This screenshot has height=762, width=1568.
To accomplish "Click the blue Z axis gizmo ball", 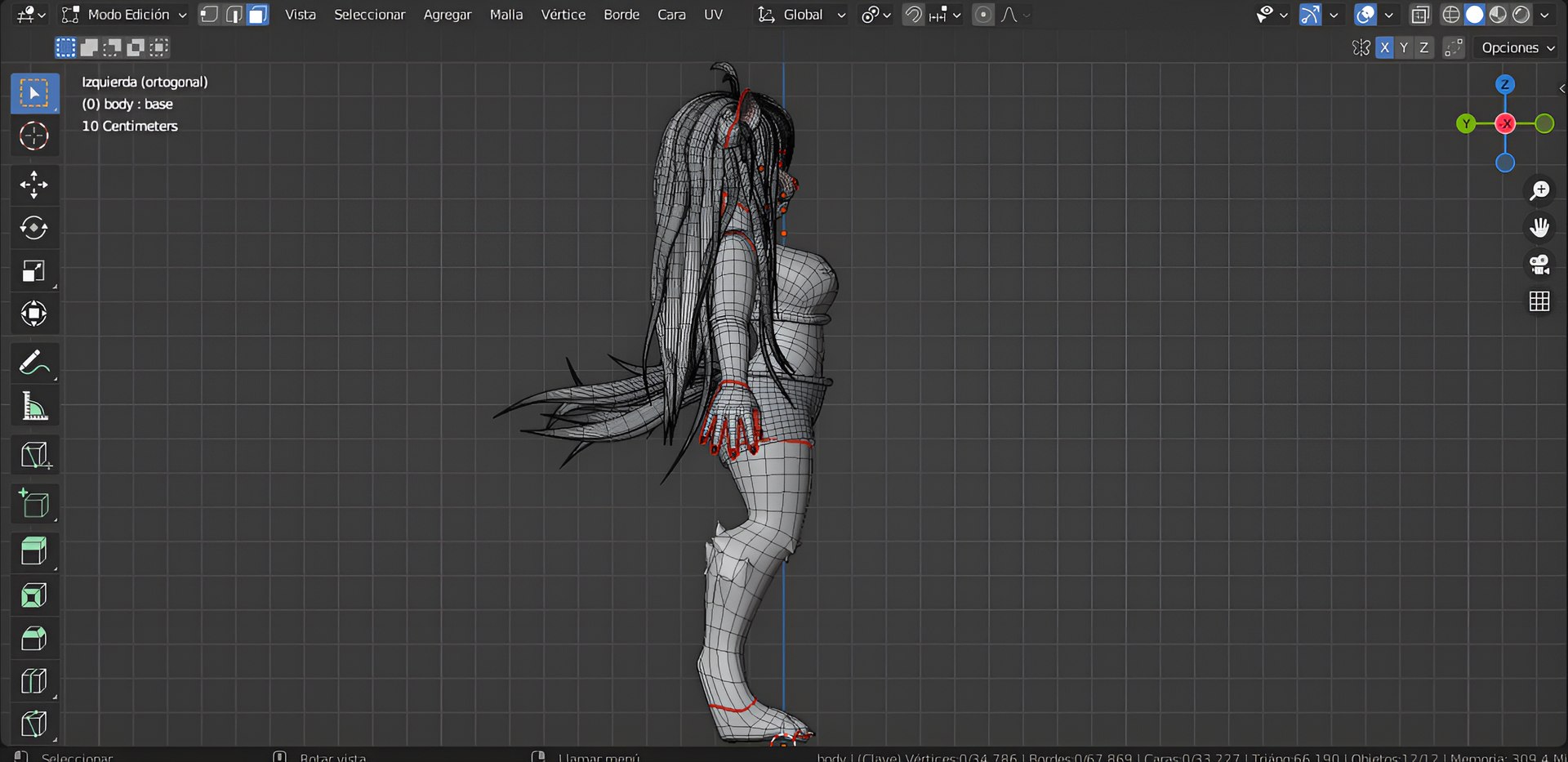I will (1505, 84).
